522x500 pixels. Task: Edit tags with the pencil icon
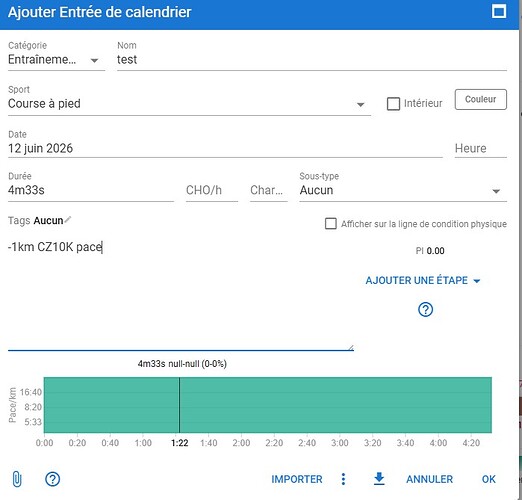coord(68,219)
